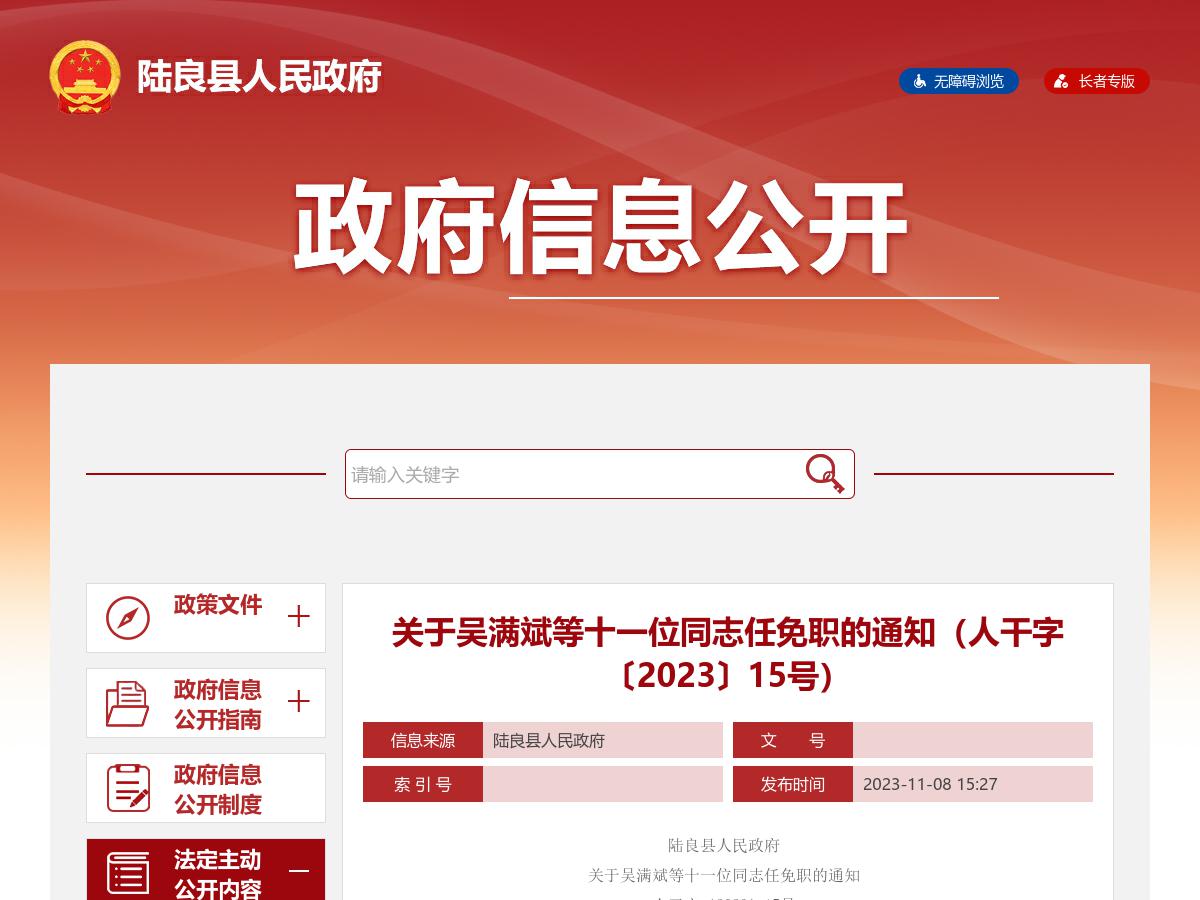Open the 政策文件 navigation entry
Image resolution: width=1200 pixels, height=900 pixels.
coord(217,606)
